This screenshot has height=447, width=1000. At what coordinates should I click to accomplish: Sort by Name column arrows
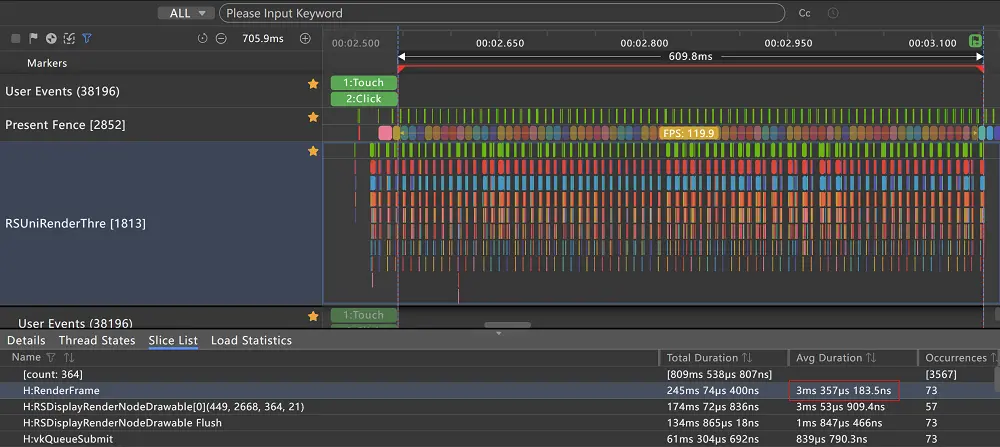click(68, 358)
